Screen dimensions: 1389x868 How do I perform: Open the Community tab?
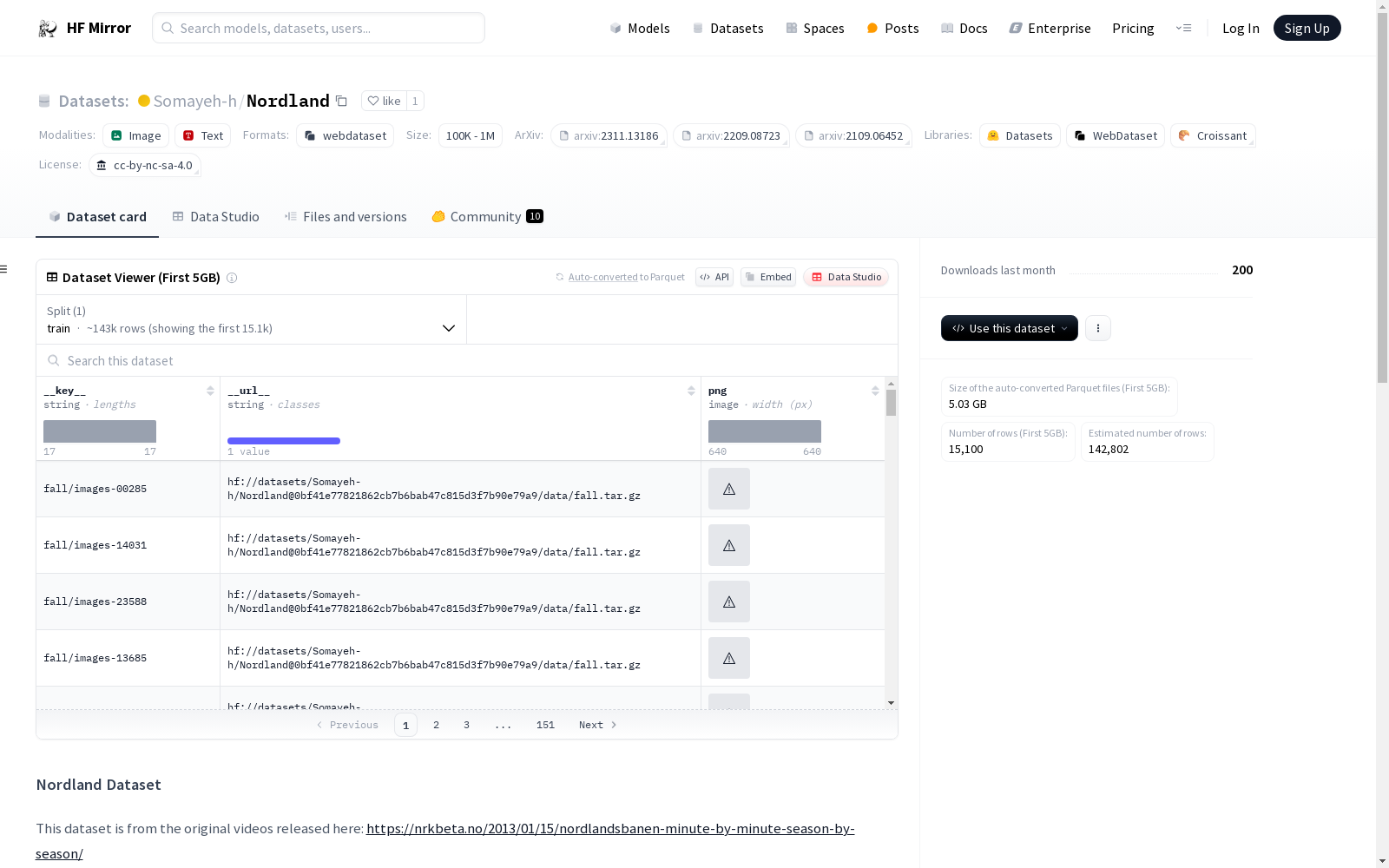pyautogui.click(x=487, y=217)
